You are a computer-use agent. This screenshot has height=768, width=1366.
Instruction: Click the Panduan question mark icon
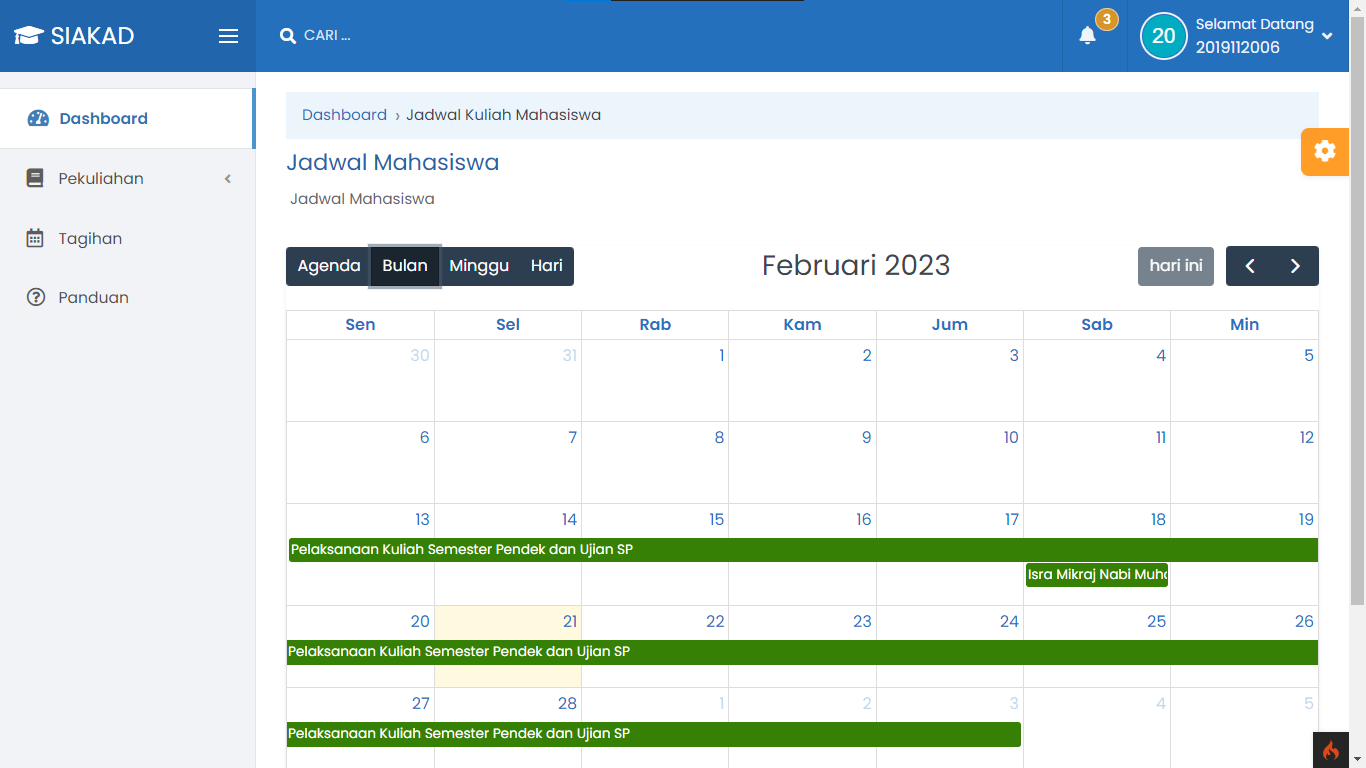tap(36, 297)
